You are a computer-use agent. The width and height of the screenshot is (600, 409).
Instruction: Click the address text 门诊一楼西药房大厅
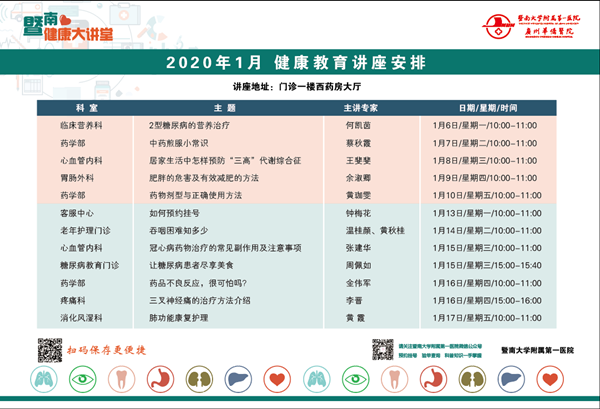[320, 86]
